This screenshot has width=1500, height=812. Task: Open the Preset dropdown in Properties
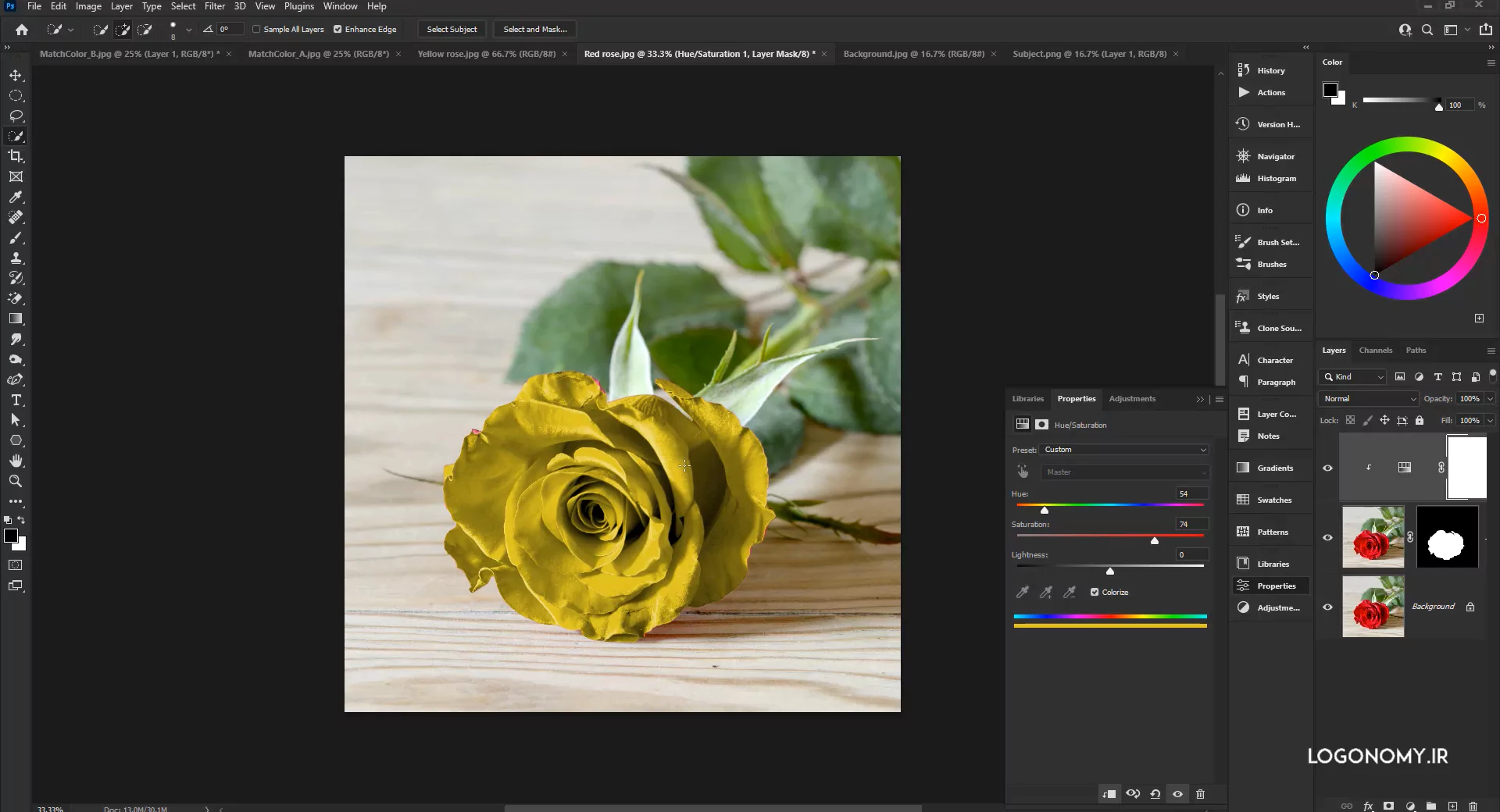point(1125,450)
